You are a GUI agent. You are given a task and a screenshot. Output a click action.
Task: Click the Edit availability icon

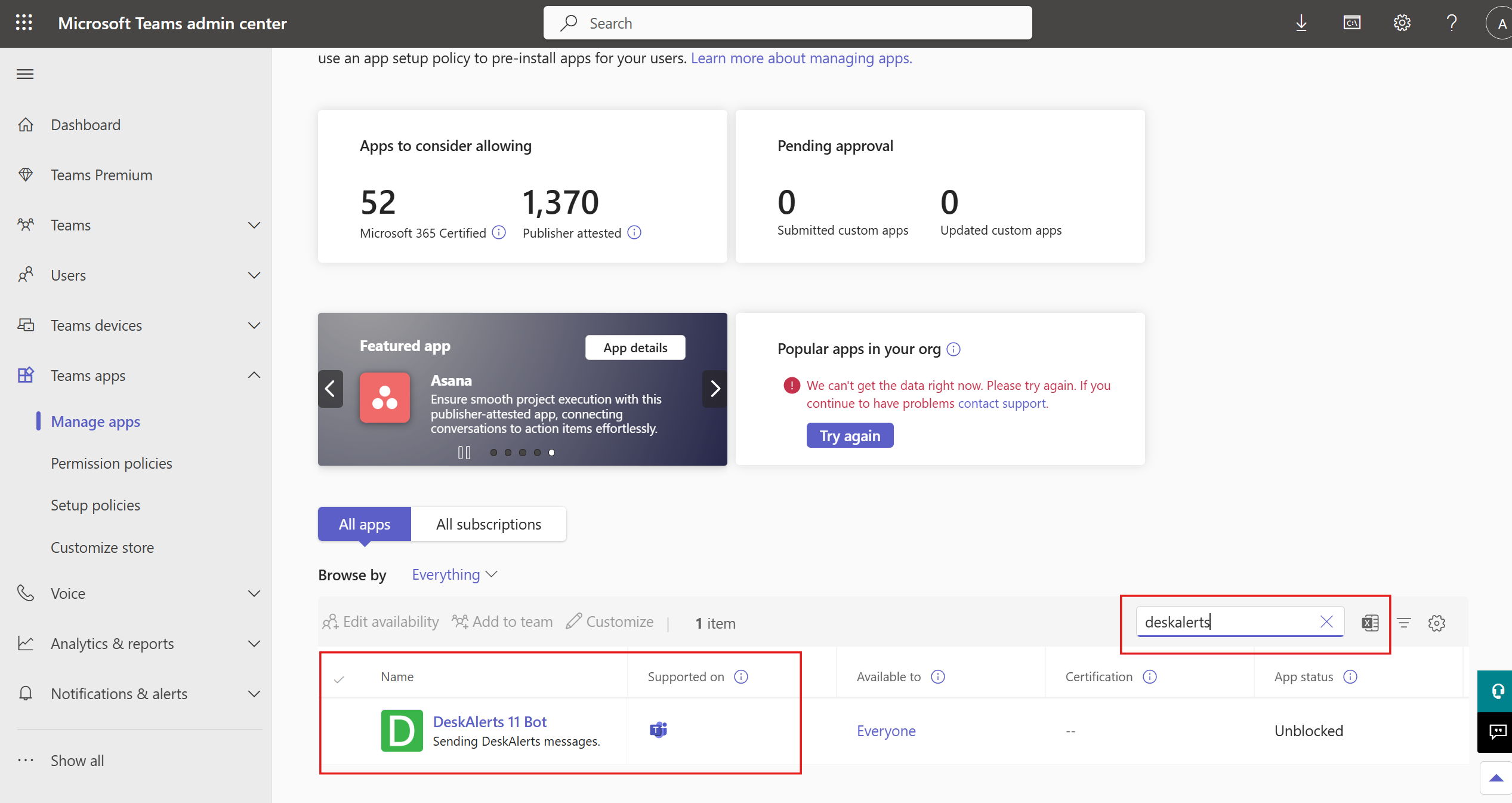tap(332, 622)
